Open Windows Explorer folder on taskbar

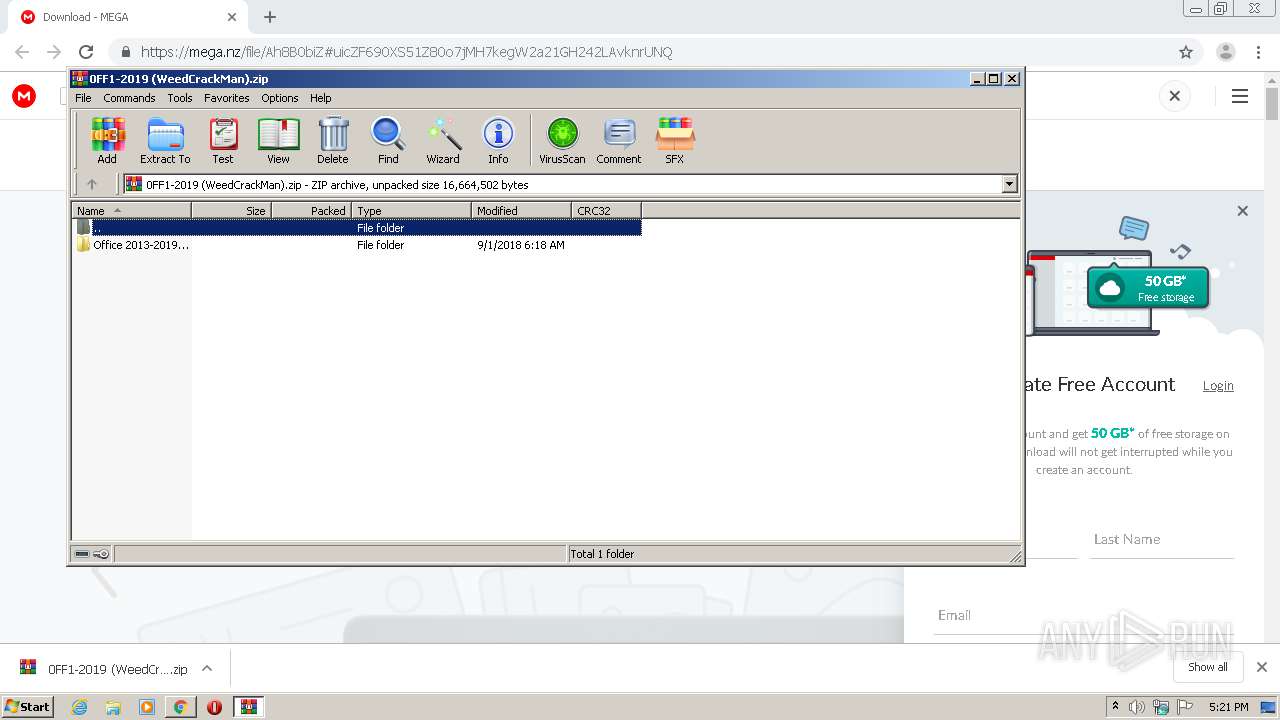click(113, 707)
